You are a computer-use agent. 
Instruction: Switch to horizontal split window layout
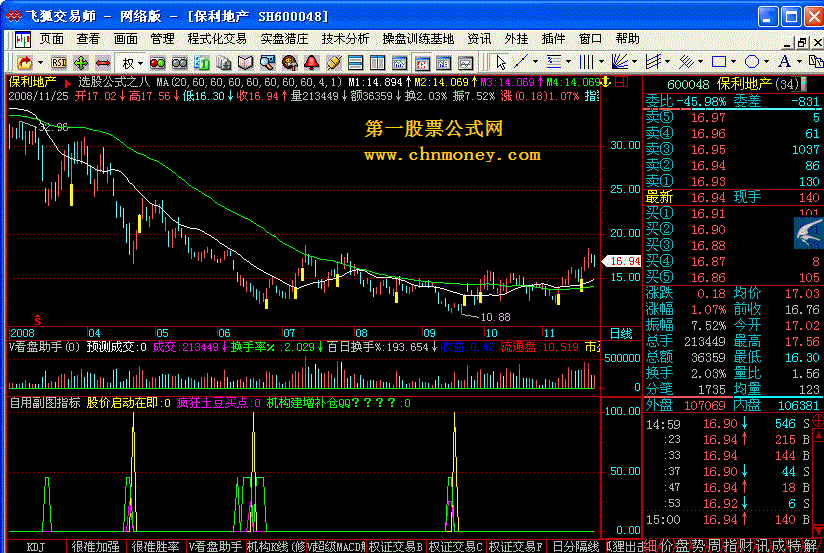[356, 63]
